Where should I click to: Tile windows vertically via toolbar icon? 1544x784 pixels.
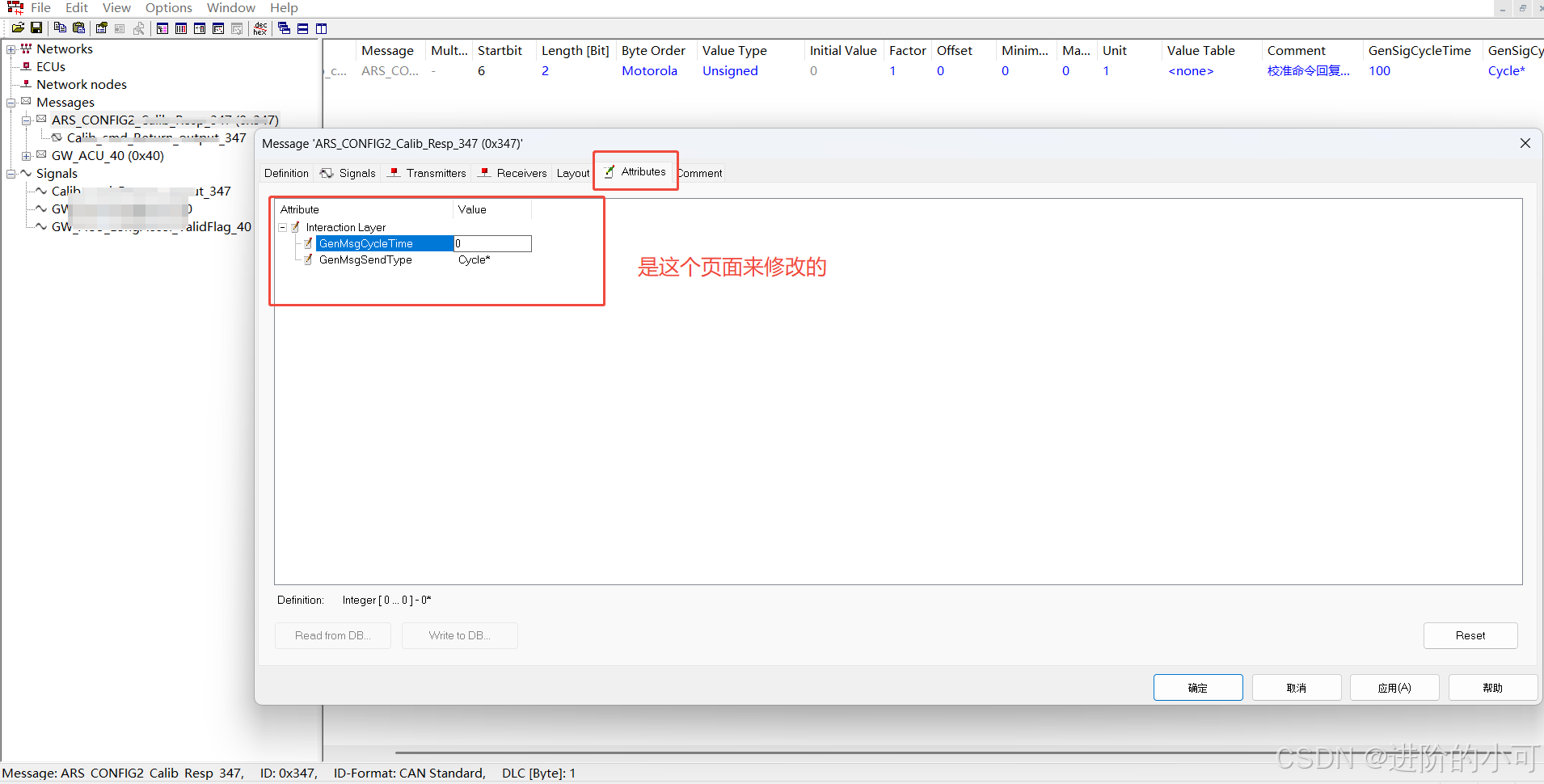click(321, 28)
